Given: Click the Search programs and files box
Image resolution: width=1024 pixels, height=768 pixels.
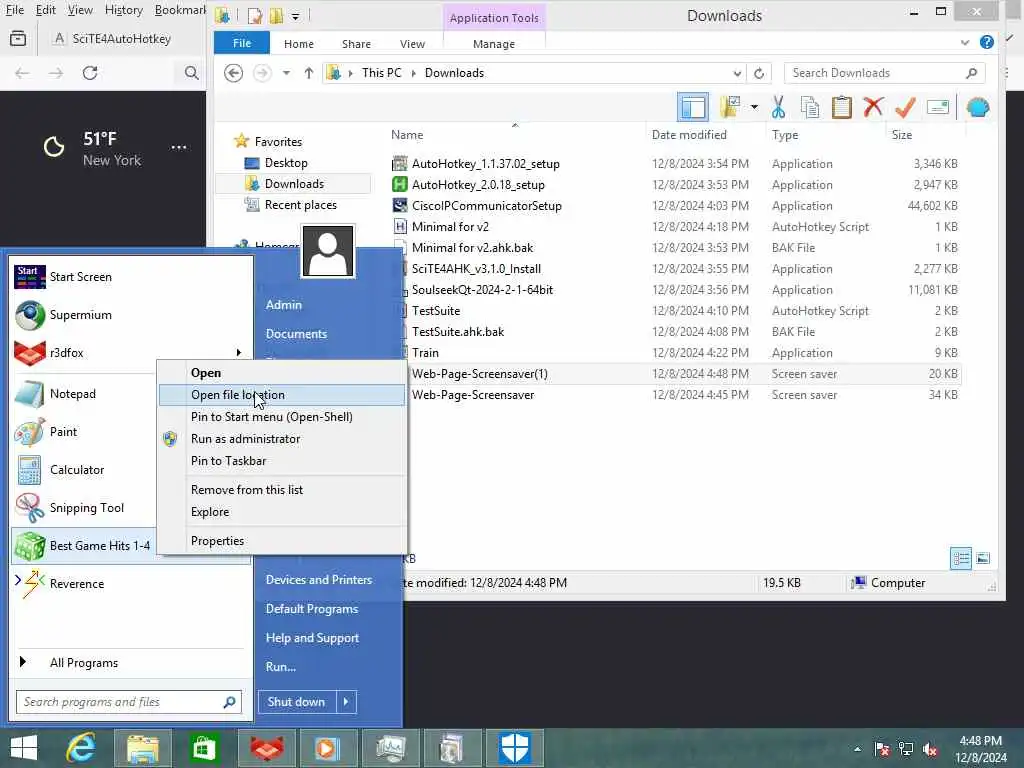Looking at the screenshot, I should (129, 702).
